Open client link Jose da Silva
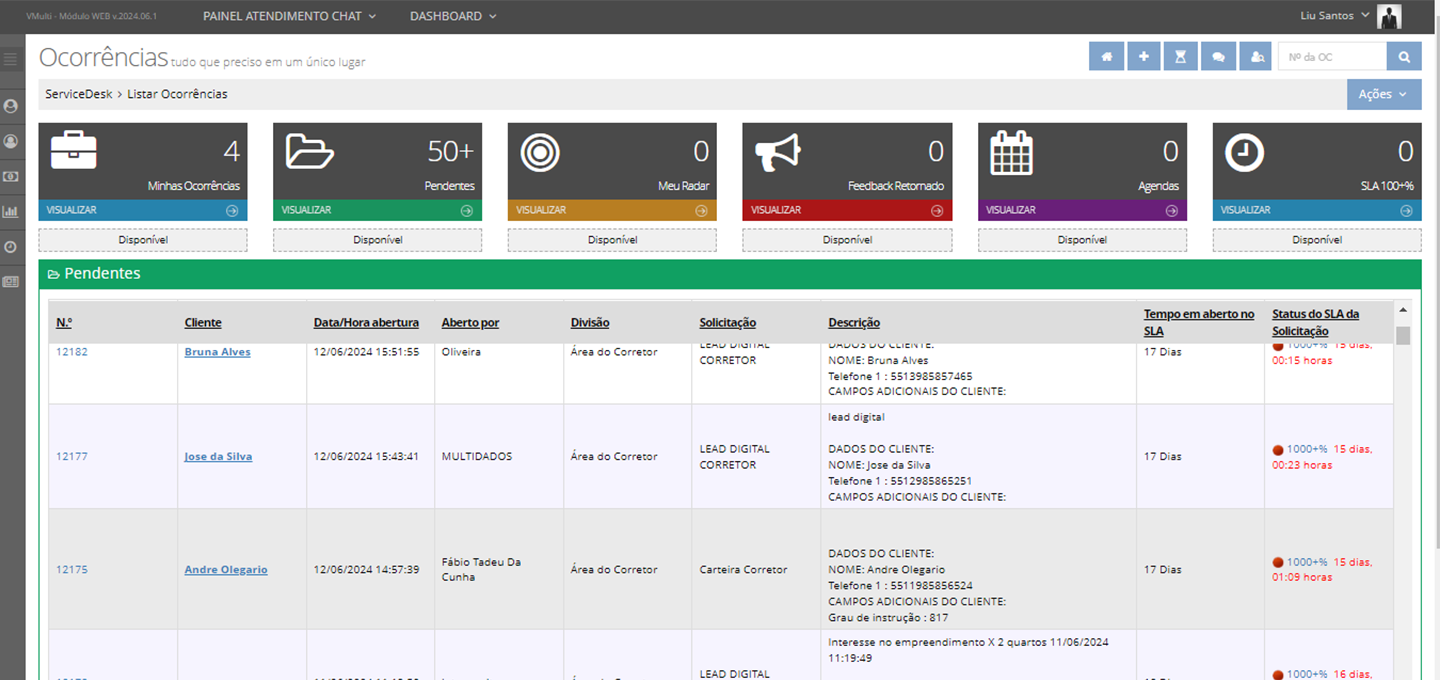The height and width of the screenshot is (680, 1440). pos(218,456)
